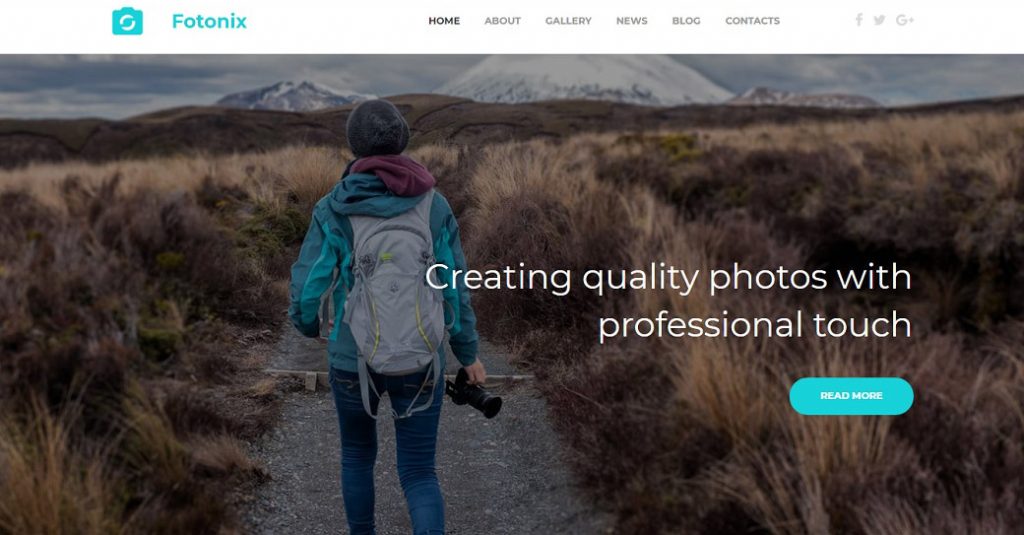
Task: Click the Fotonix brand name
Action: point(209,22)
